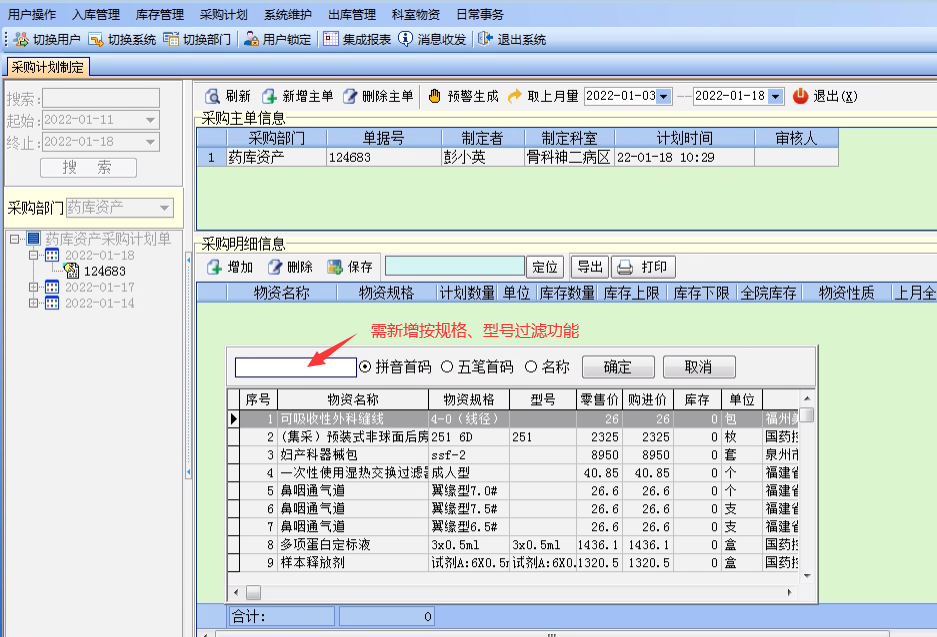Expand the 2022-01-17 tree node
937x637 pixels.
click(33, 287)
